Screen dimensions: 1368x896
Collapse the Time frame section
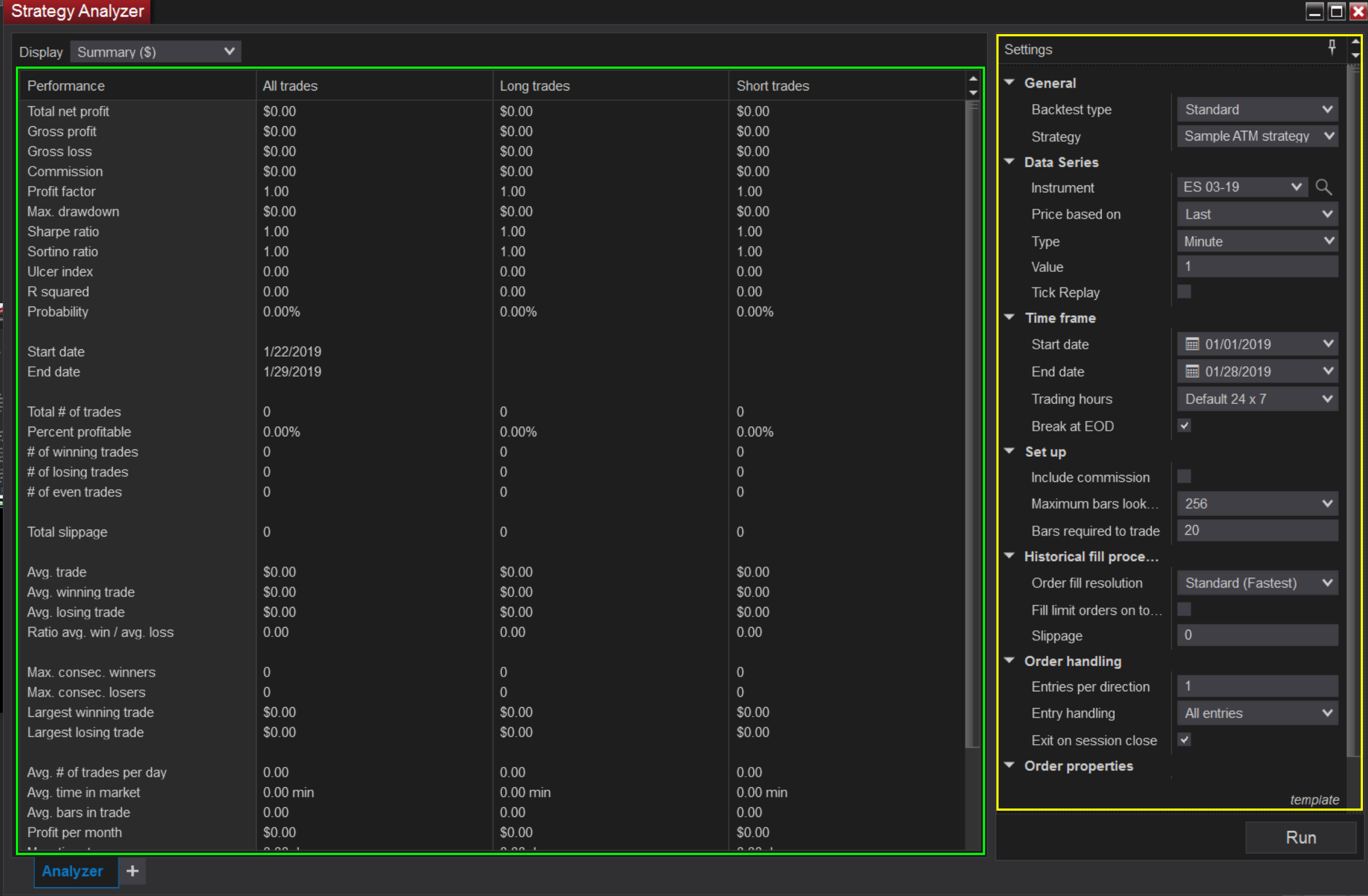[x=1009, y=317]
